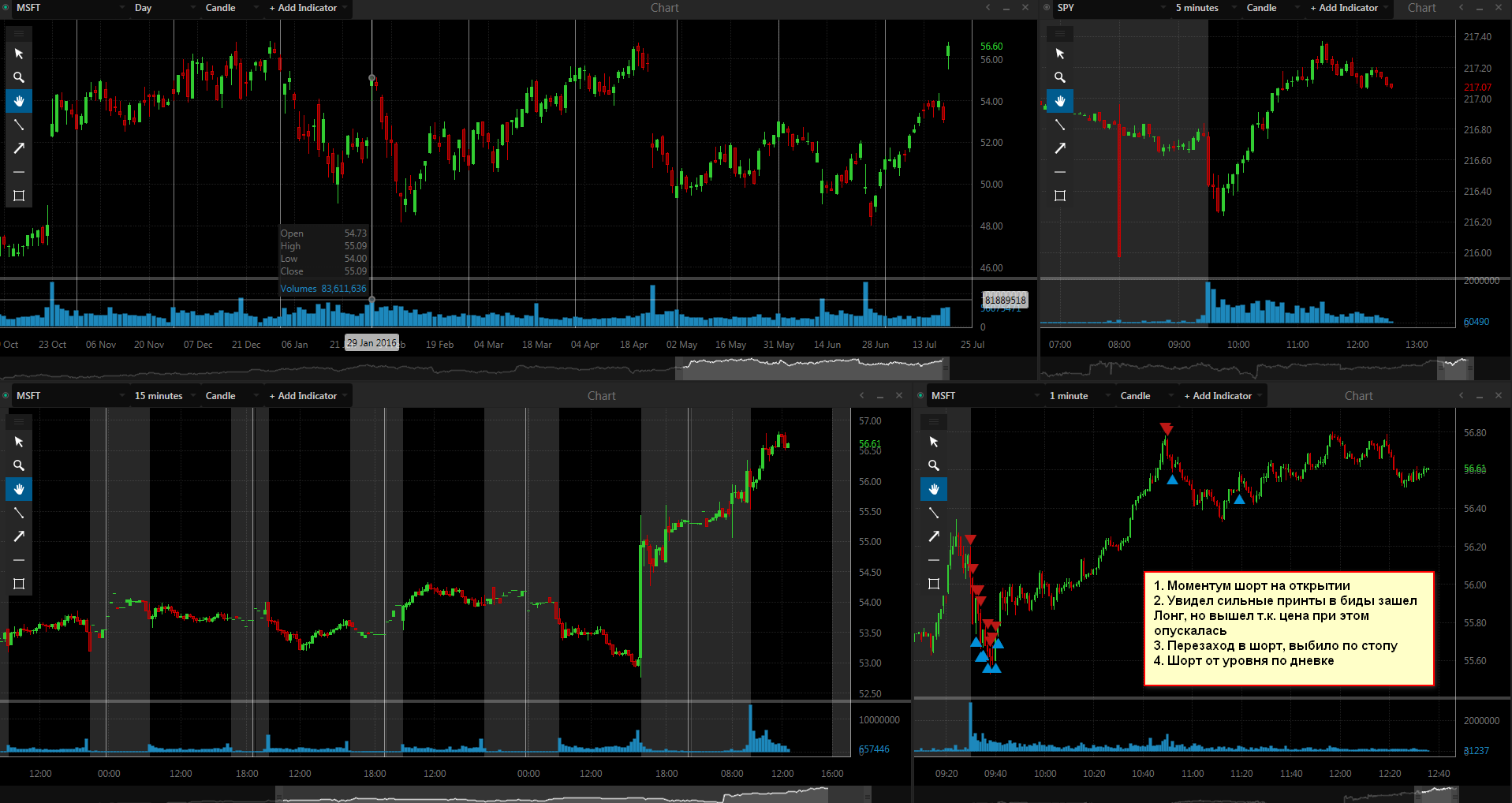Click the Volumes 83,611,636 readout

[323, 289]
